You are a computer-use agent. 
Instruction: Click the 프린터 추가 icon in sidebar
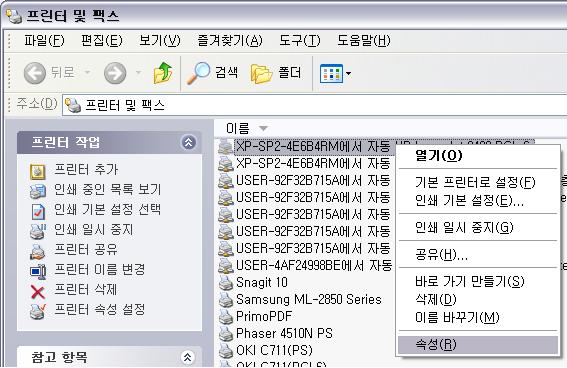tap(38, 172)
